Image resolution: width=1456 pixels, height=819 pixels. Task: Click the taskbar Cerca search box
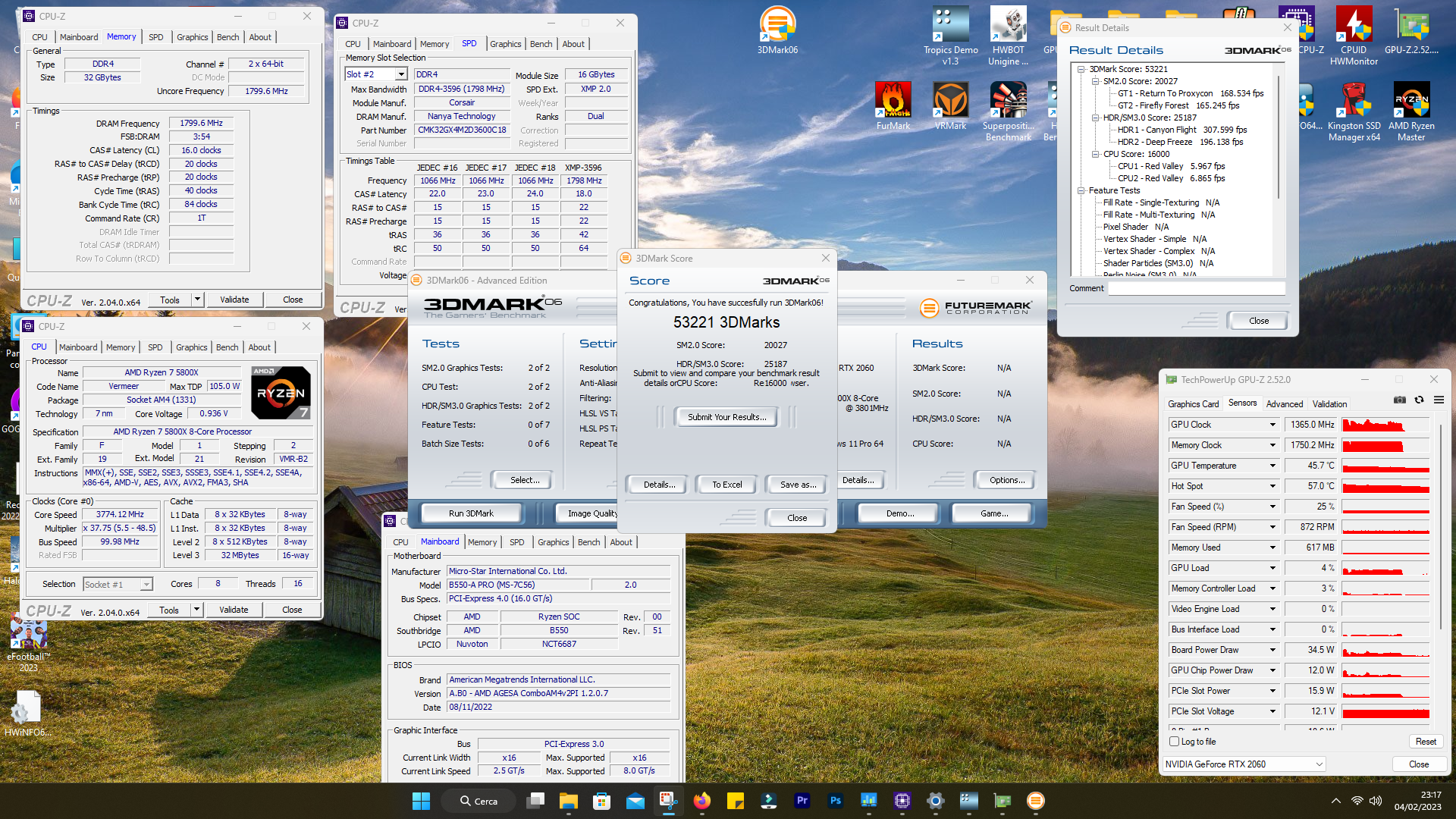click(479, 801)
